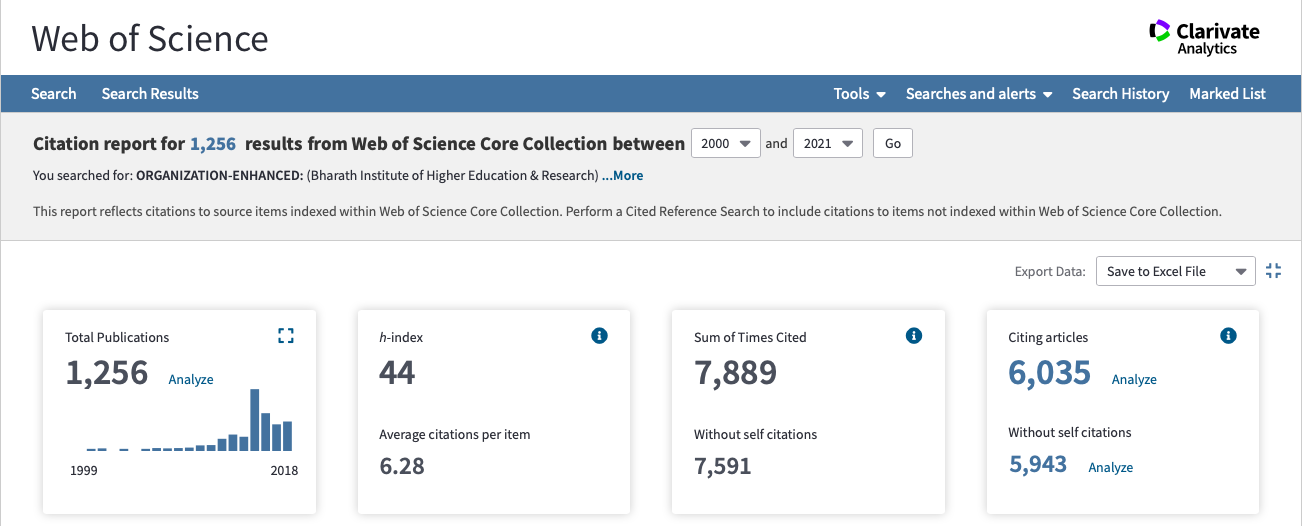The image size is (1302, 526).
Task: Open the Tools menu
Action: coord(859,94)
